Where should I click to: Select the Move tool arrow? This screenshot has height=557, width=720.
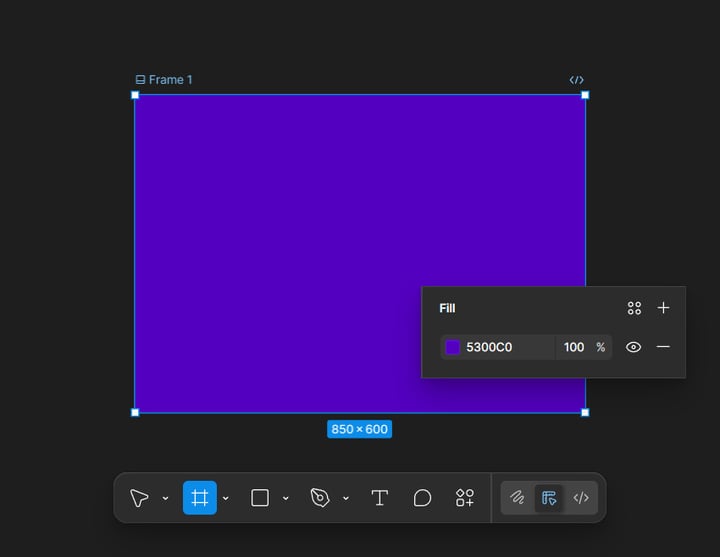coord(139,498)
